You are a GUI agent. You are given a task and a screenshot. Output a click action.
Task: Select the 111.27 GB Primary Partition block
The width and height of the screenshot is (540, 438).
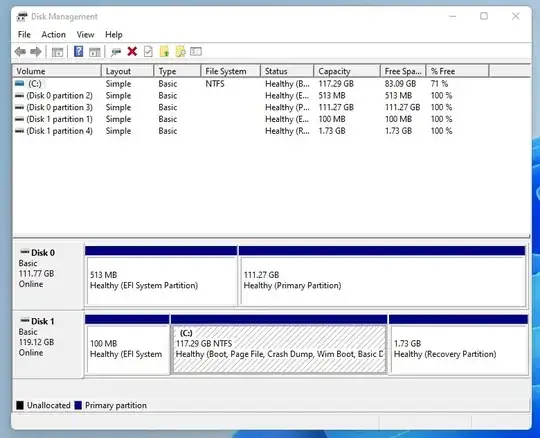pos(382,276)
